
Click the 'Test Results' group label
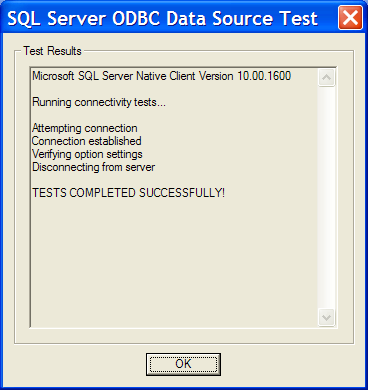pyautogui.click(x=52, y=51)
